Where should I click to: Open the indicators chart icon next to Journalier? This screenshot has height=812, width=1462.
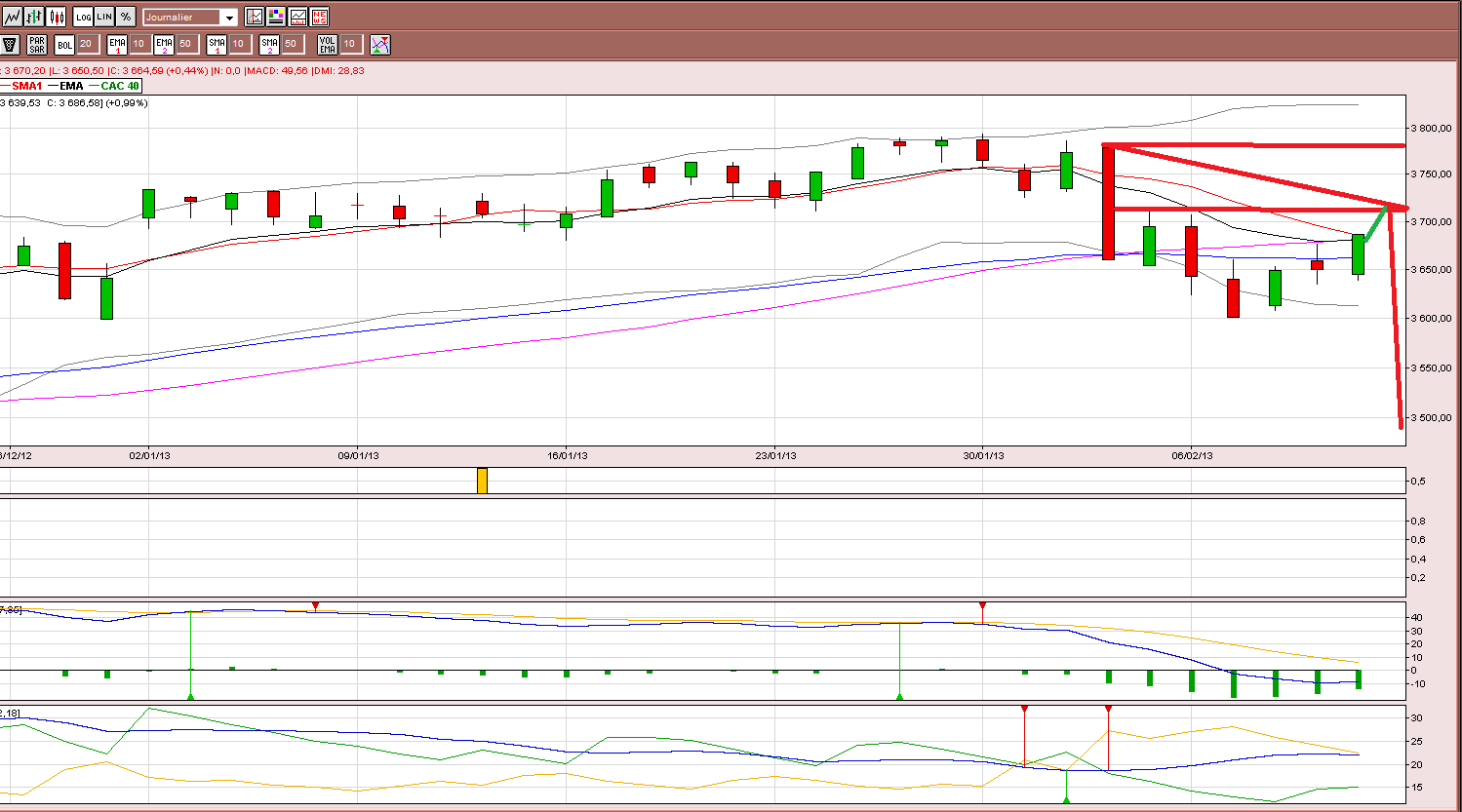pos(255,17)
